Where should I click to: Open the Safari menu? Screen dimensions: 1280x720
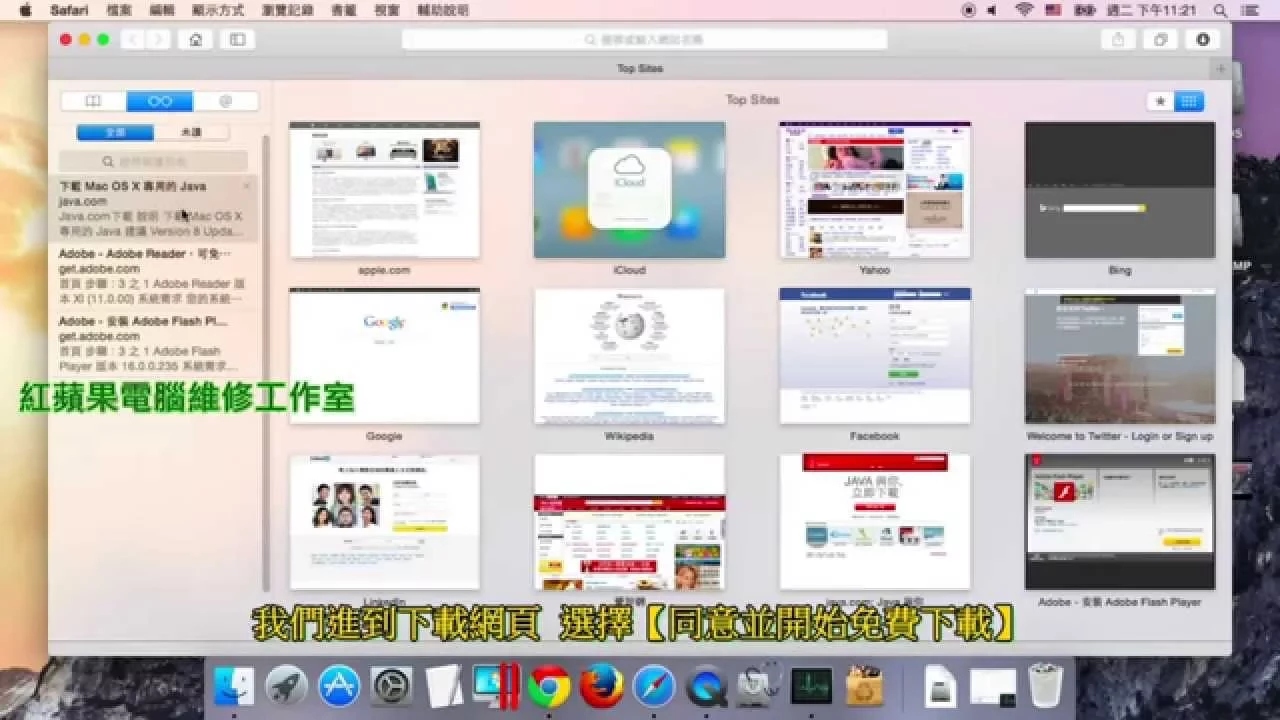click(x=70, y=10)
